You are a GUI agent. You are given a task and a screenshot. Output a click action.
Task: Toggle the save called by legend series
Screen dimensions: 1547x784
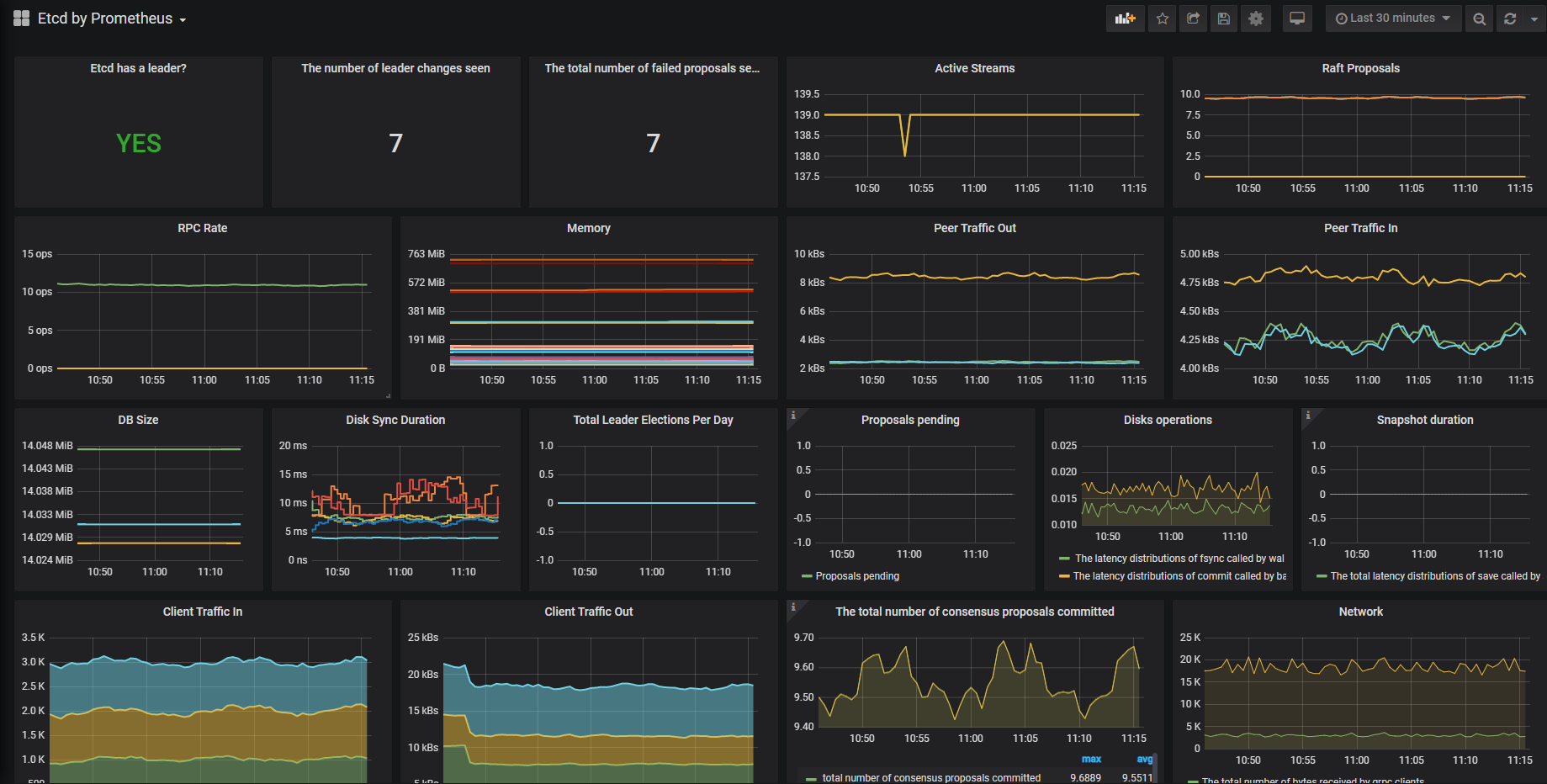pyautogui.click(x=1435, y=576)
